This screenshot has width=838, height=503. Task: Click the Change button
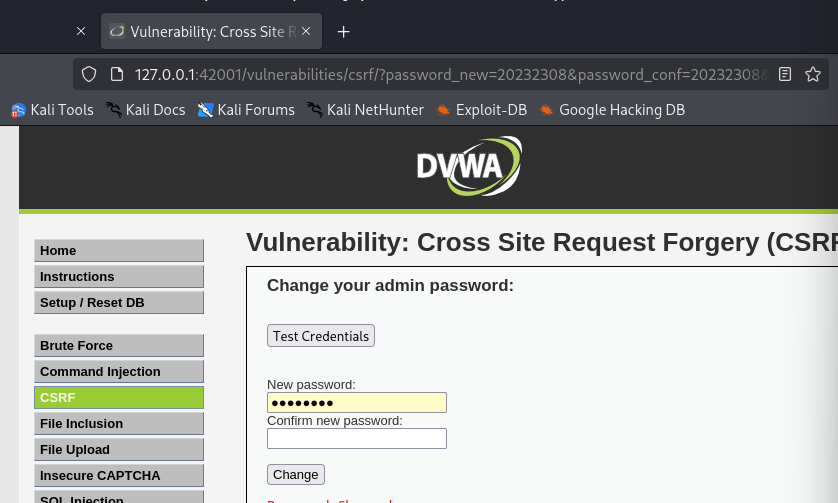296,475
